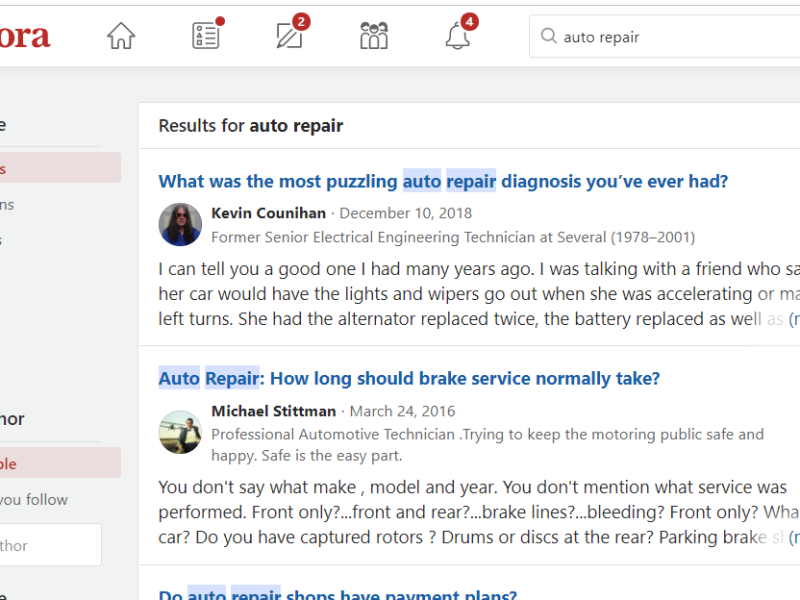
Task: Open the puzzling auto repair diagnosis question
Action: pyautogui.click(x=443, y=181)
